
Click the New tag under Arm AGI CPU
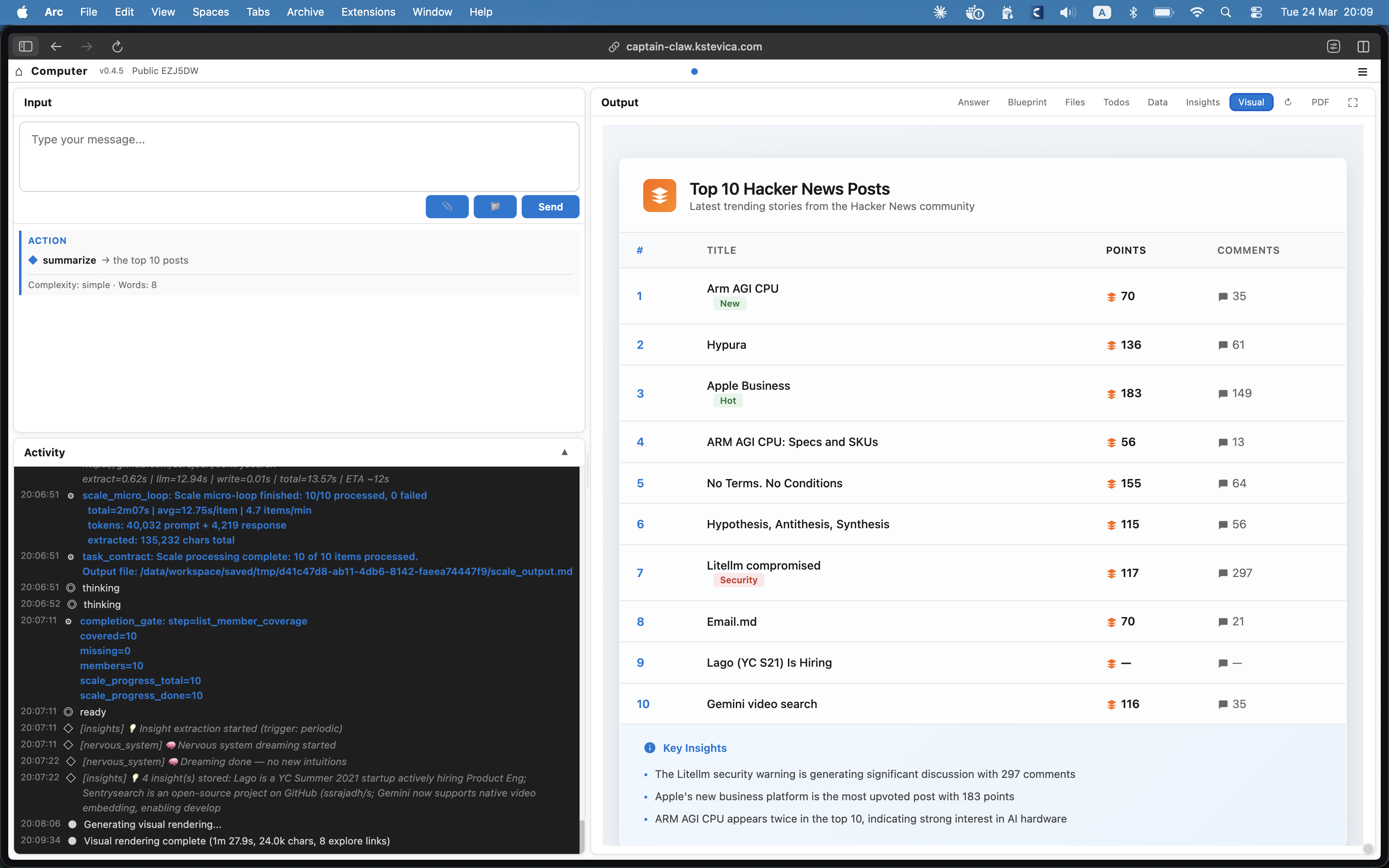[x=730, y=304]
